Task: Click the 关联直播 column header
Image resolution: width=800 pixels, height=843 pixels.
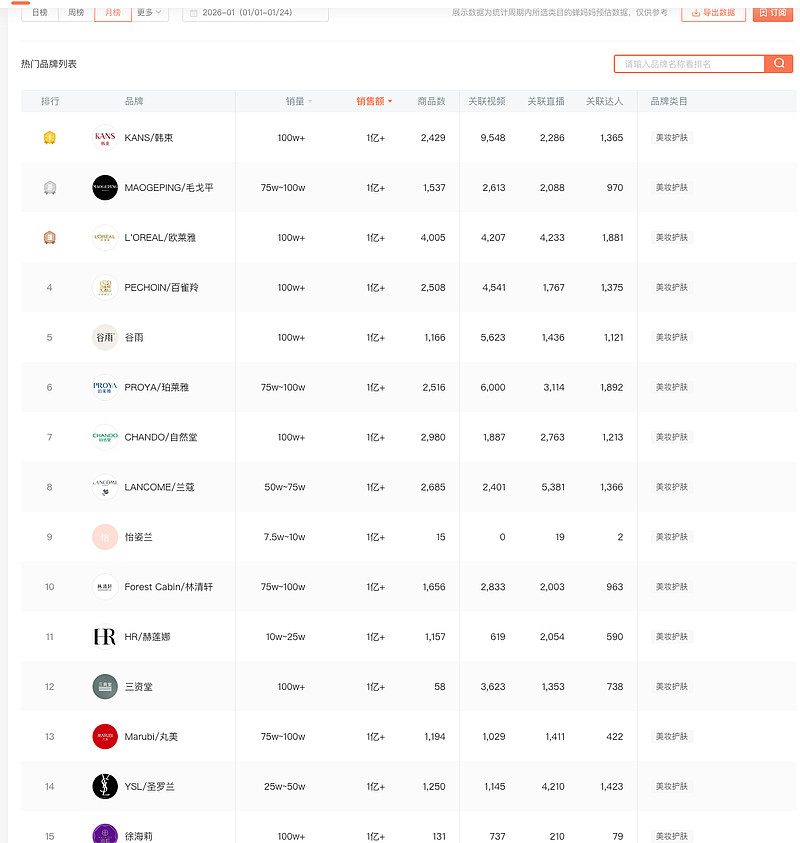Action: (x=546, y=101)
